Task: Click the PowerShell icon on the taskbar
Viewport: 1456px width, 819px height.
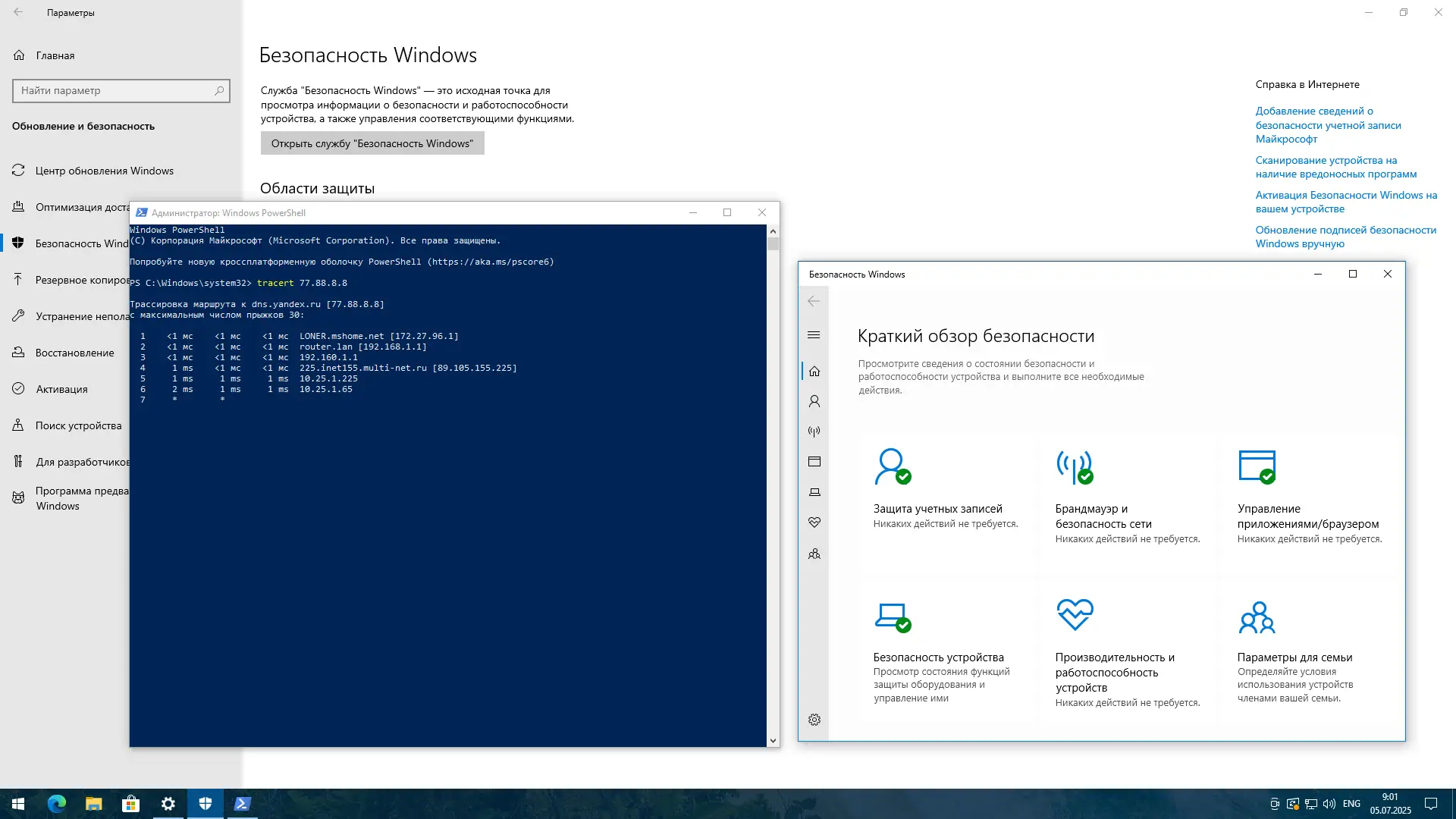Action: coord(242,804)
